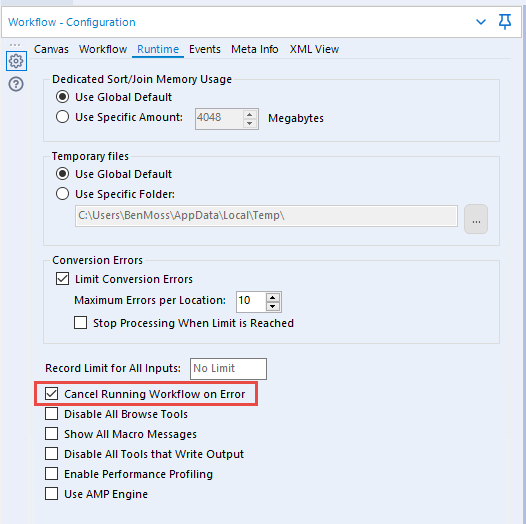Open the XML View tab
This screenshot has width=526, height=524.
coord(314,49)
